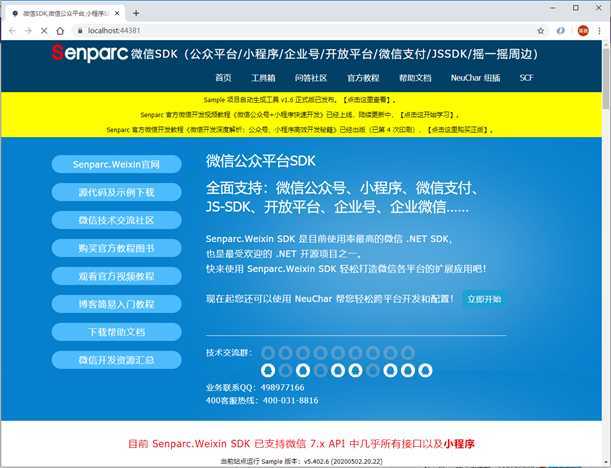The width and height of the screenshot is (611, 468).
Task: Click the red 小程序 text at the bottom
Action: pyautogui.click(x=459, y=443)
